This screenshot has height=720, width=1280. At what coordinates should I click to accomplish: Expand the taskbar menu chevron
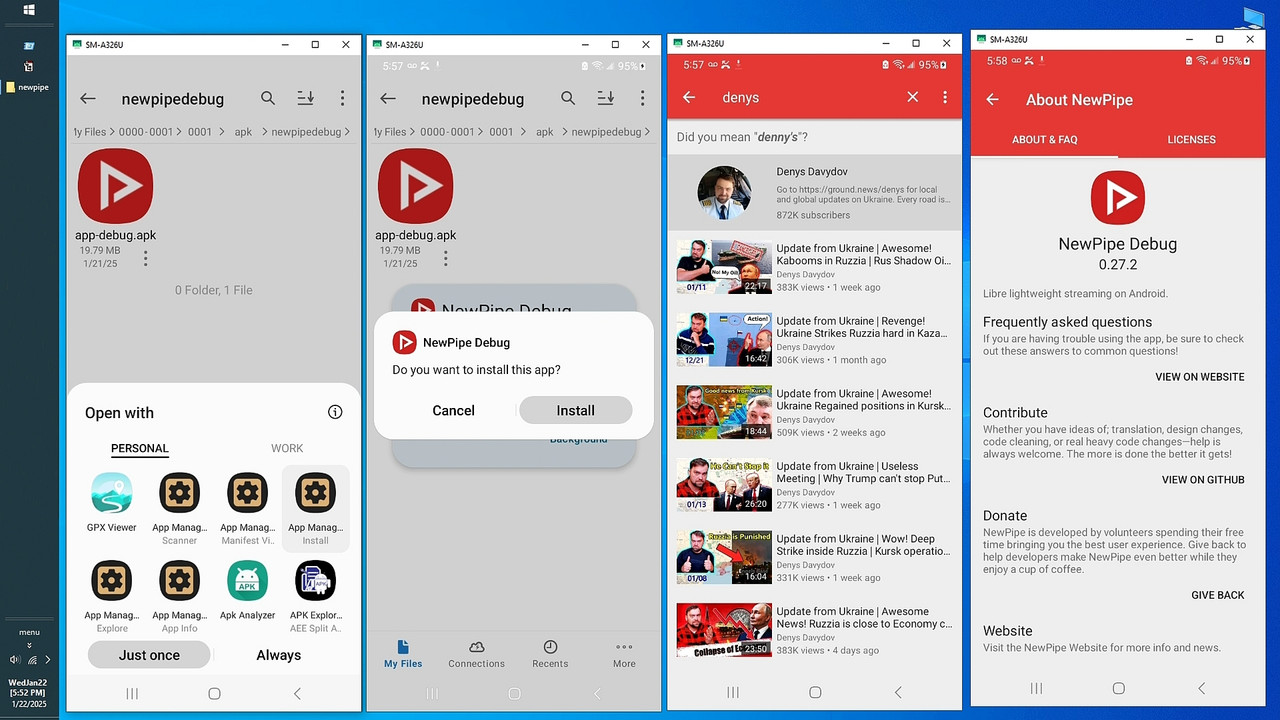point(29,645)
